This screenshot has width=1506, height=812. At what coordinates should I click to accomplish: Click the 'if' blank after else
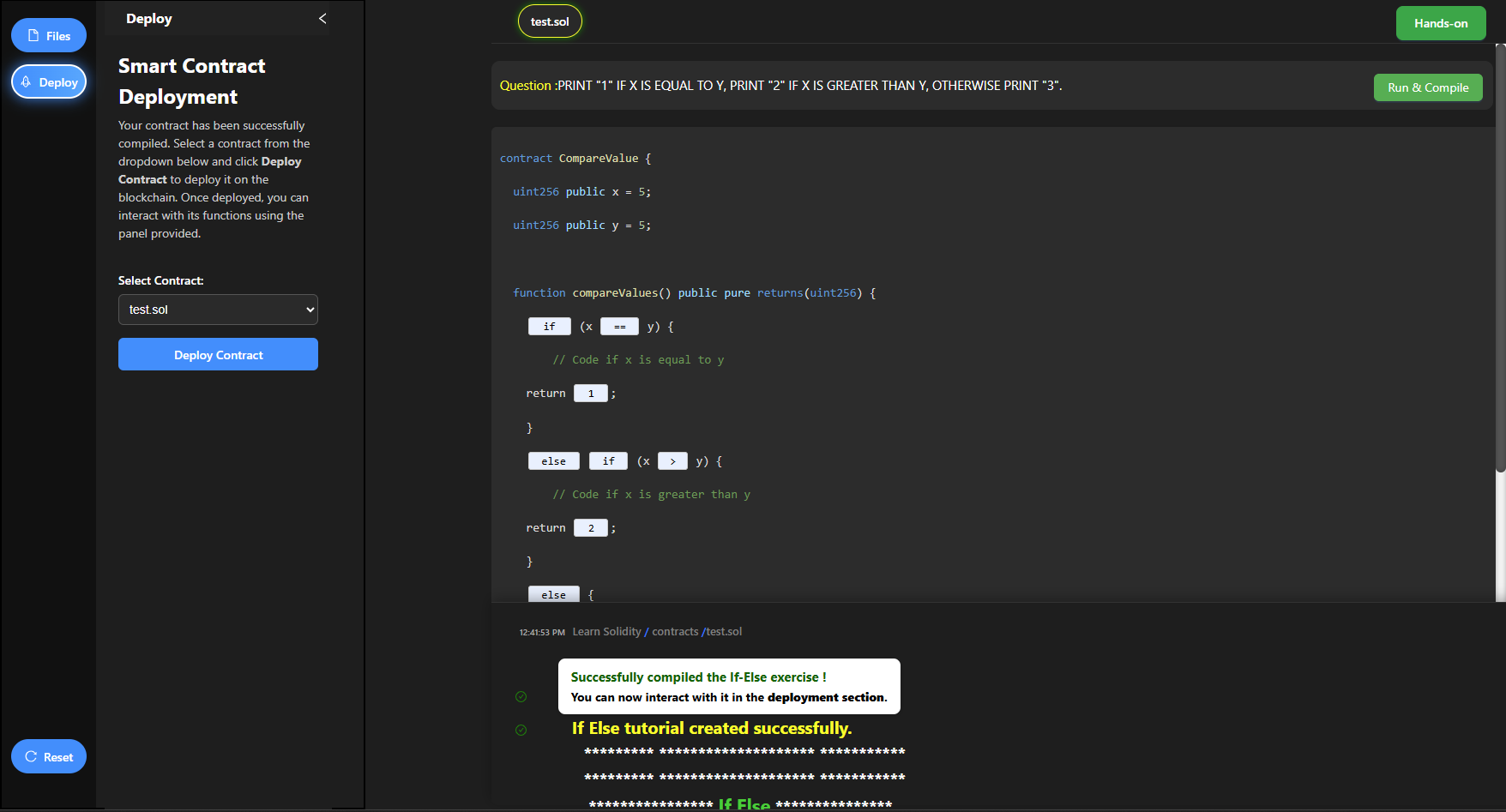click(608, 461)
